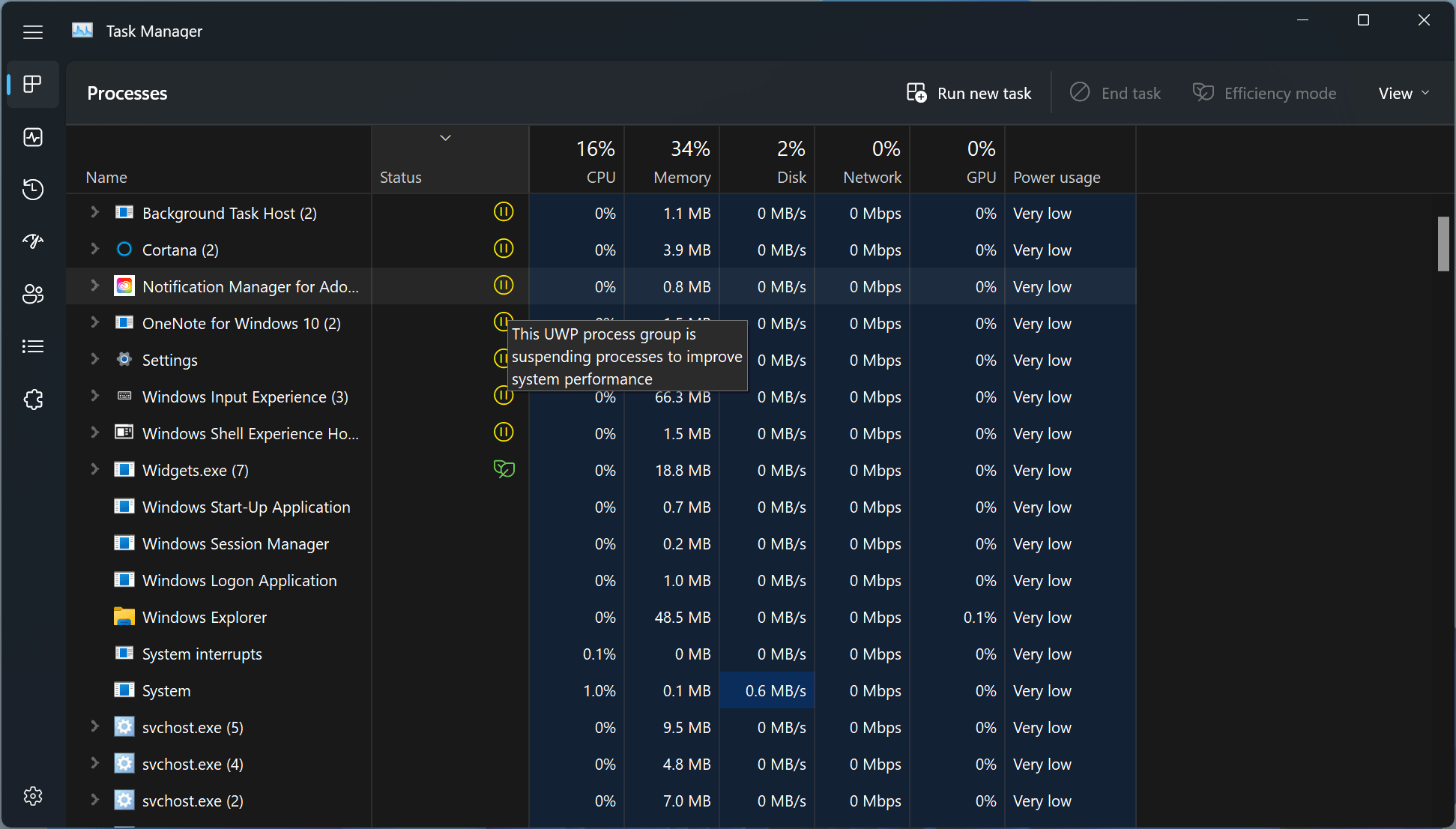Open the Performance page in sidebar
Screen dimensions: 1456x829
point(33,137)
